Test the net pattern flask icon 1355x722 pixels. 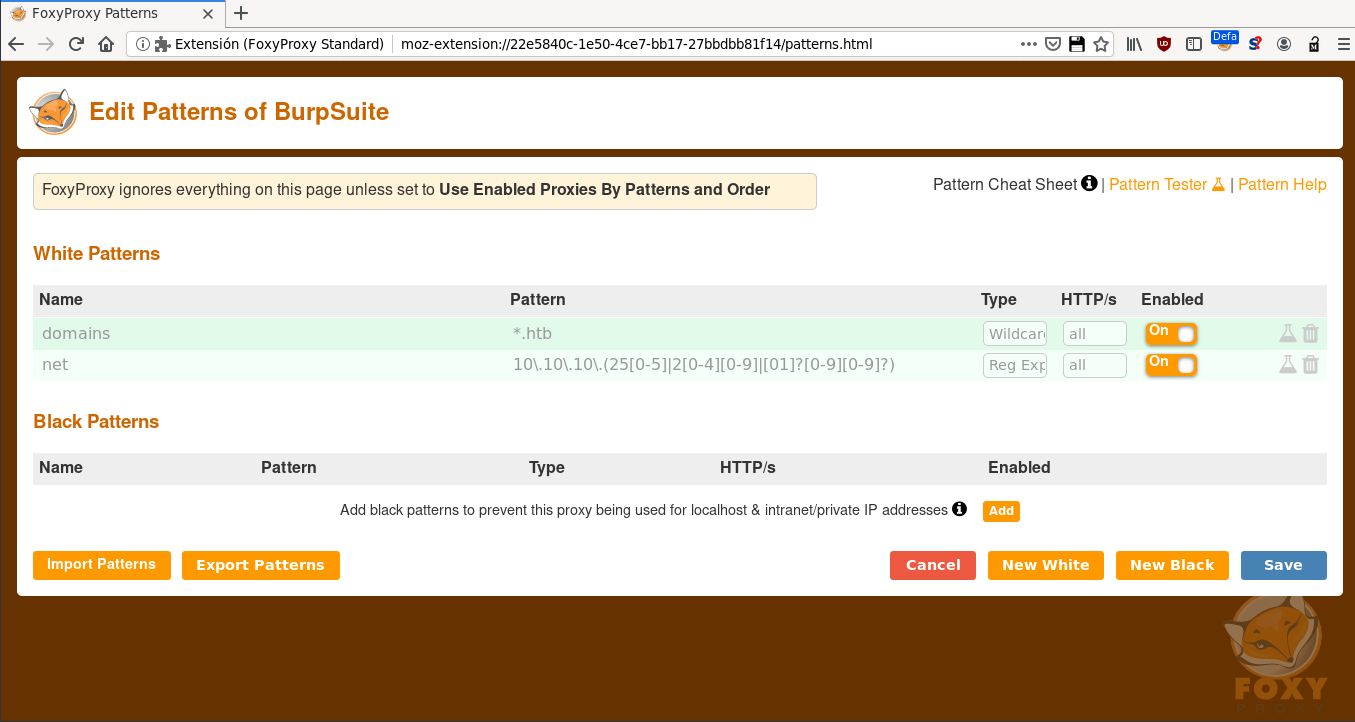(1288, 365)
